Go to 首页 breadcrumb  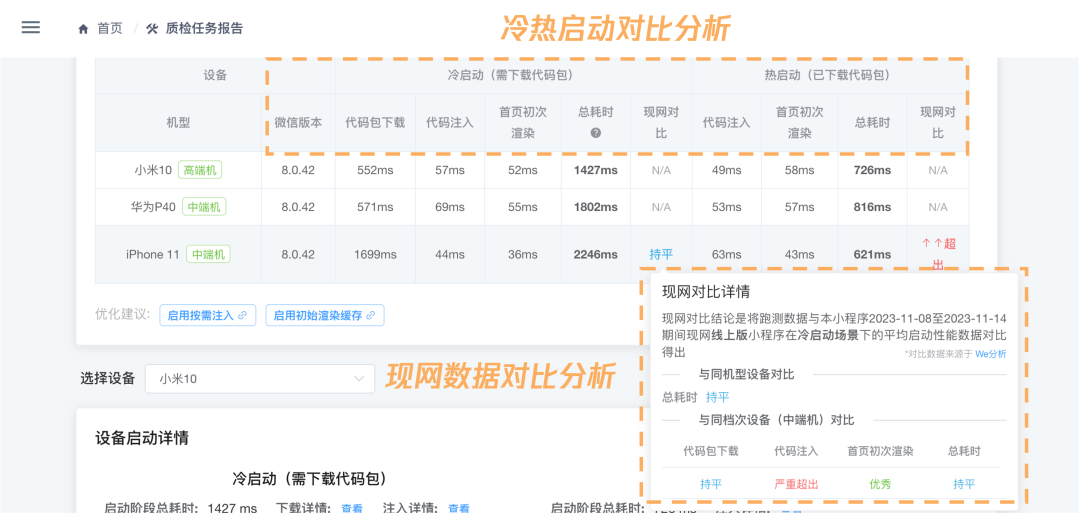tap(110, 29)
